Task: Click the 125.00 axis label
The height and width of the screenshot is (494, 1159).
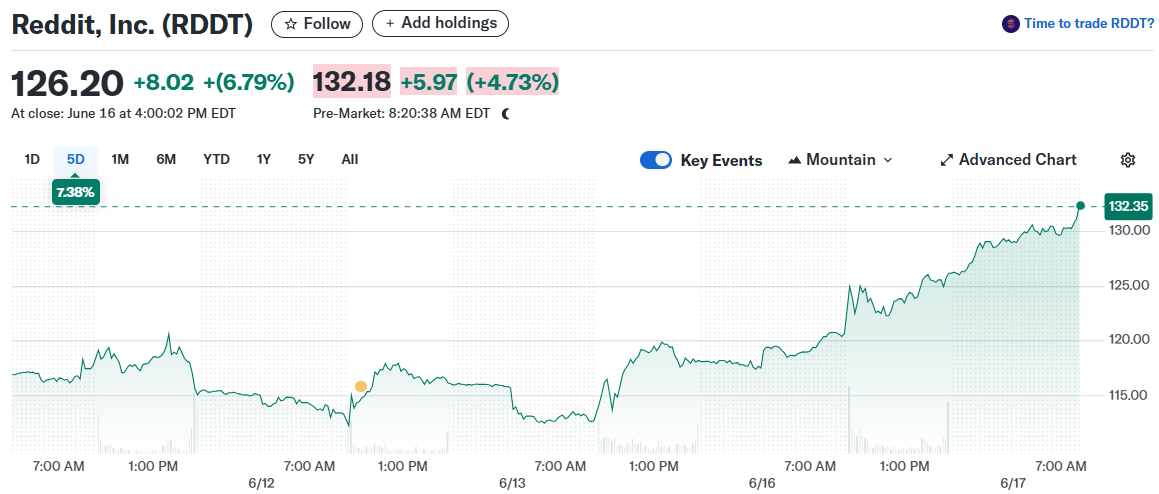Action: pos(1127,285)
